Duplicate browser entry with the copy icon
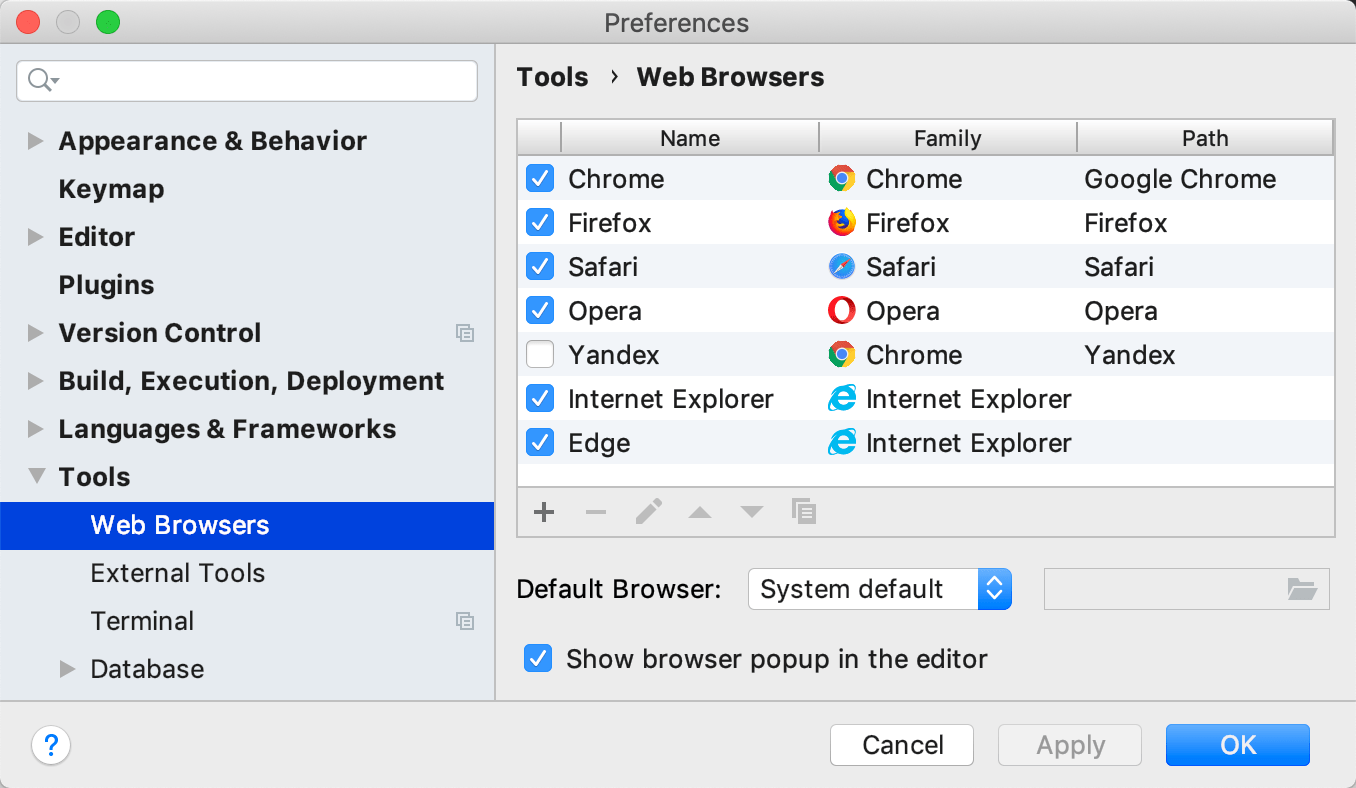1356x788 pixels. 803,511
